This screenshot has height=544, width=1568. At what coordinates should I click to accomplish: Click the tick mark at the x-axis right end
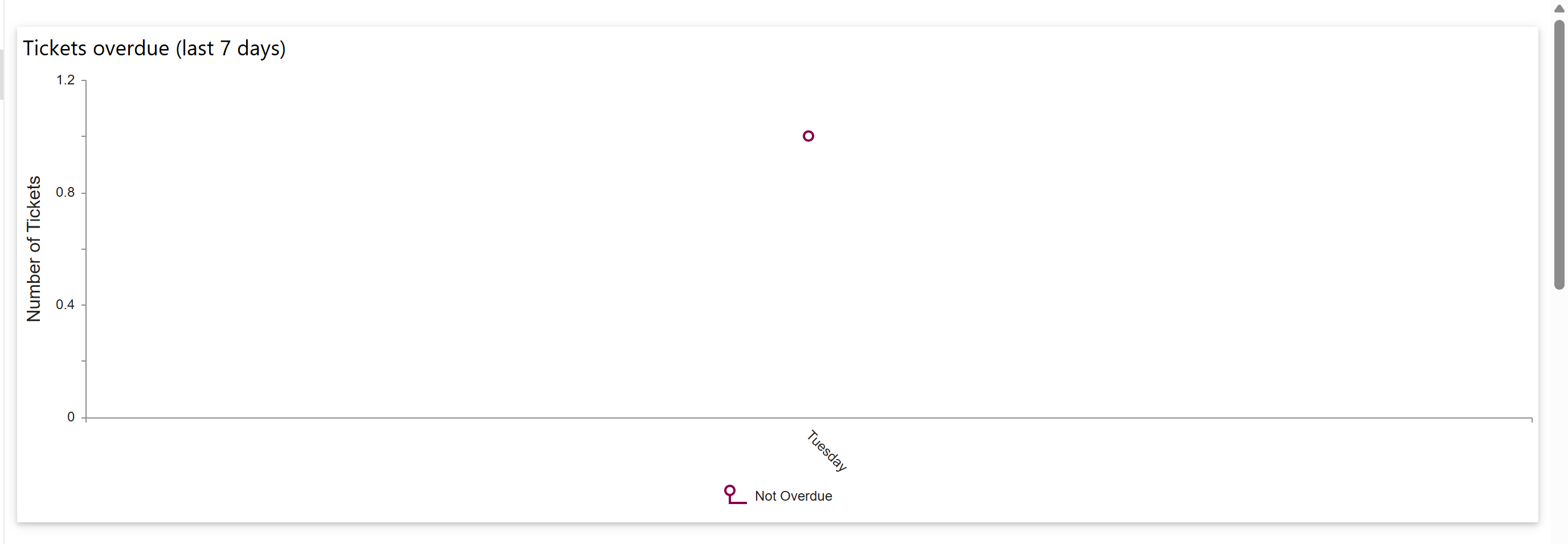coord(1532,420)
